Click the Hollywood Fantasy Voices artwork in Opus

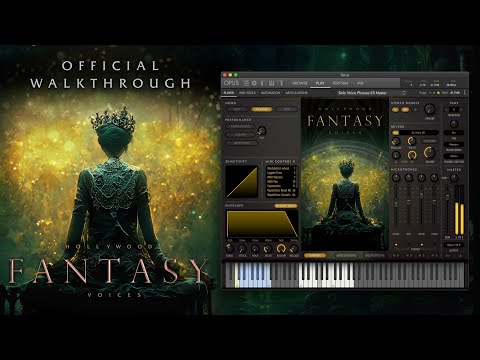345,174
